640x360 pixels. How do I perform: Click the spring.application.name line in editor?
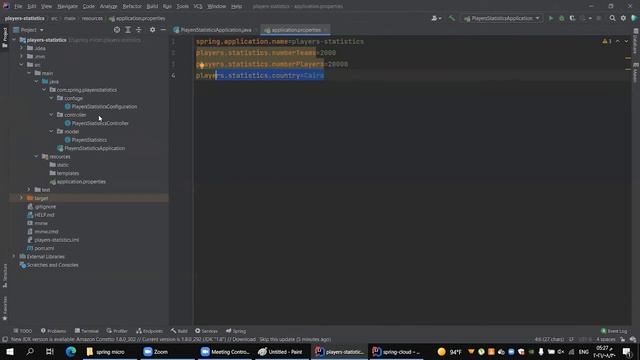[280, 42]
